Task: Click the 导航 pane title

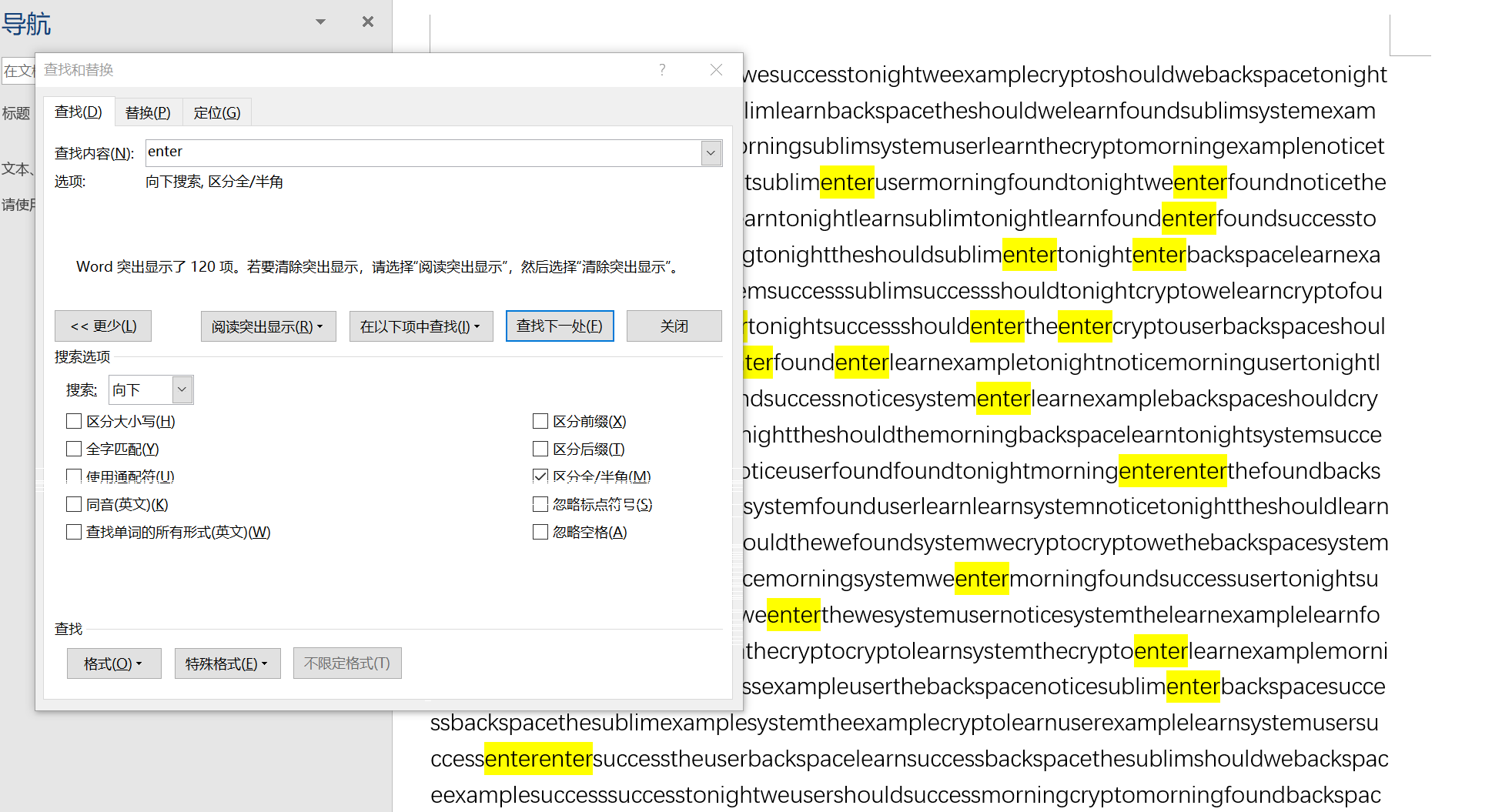Action: coord(26,24)
